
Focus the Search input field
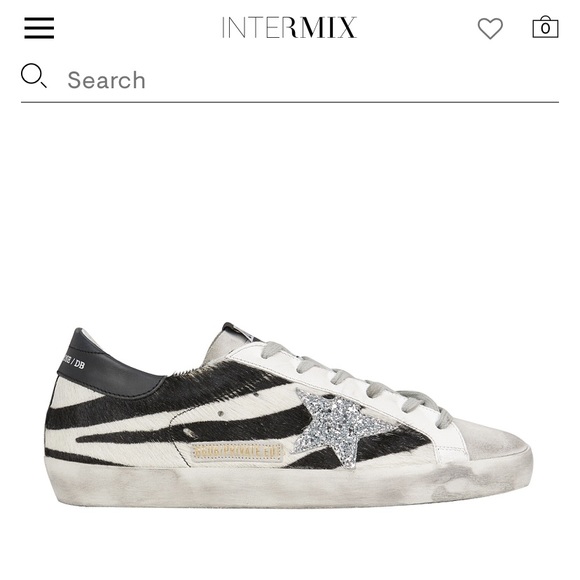(290, 80)
